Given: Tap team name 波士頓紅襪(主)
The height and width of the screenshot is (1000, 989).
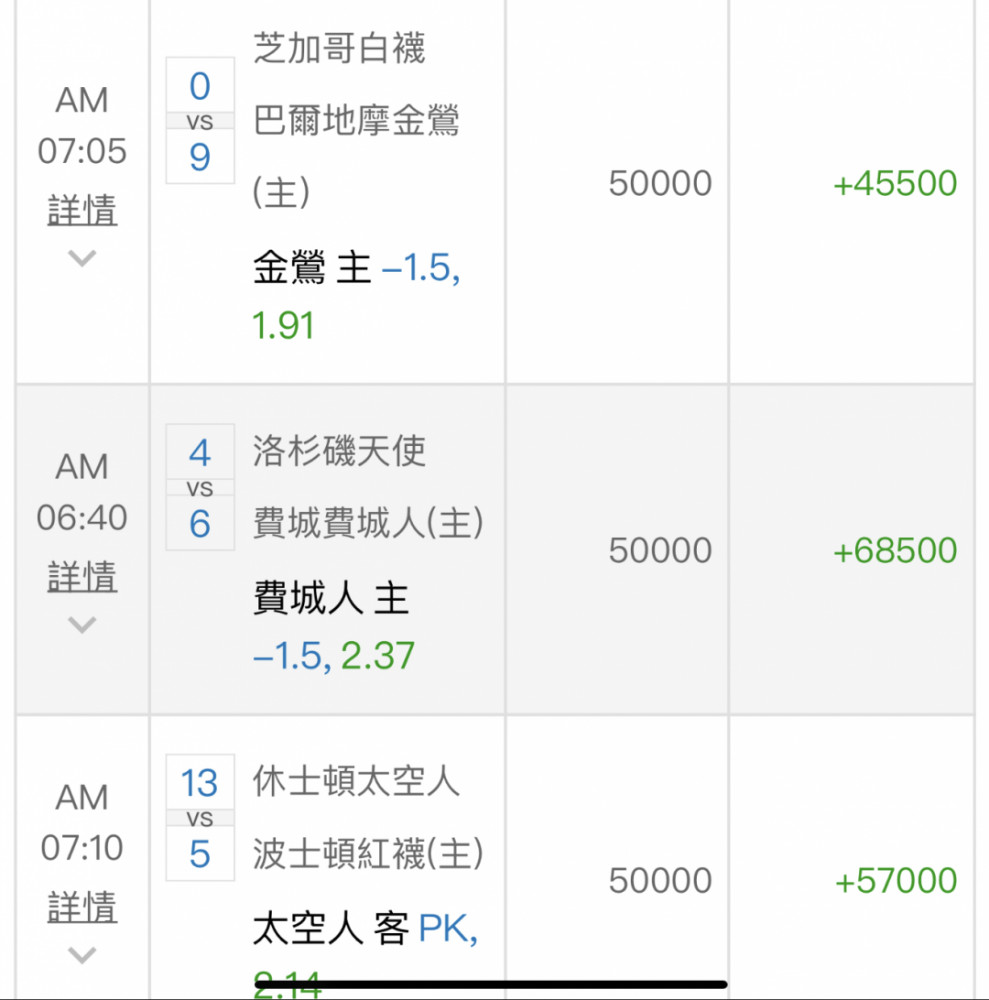Looking at the screenshot, I should (x=368, y=853).
